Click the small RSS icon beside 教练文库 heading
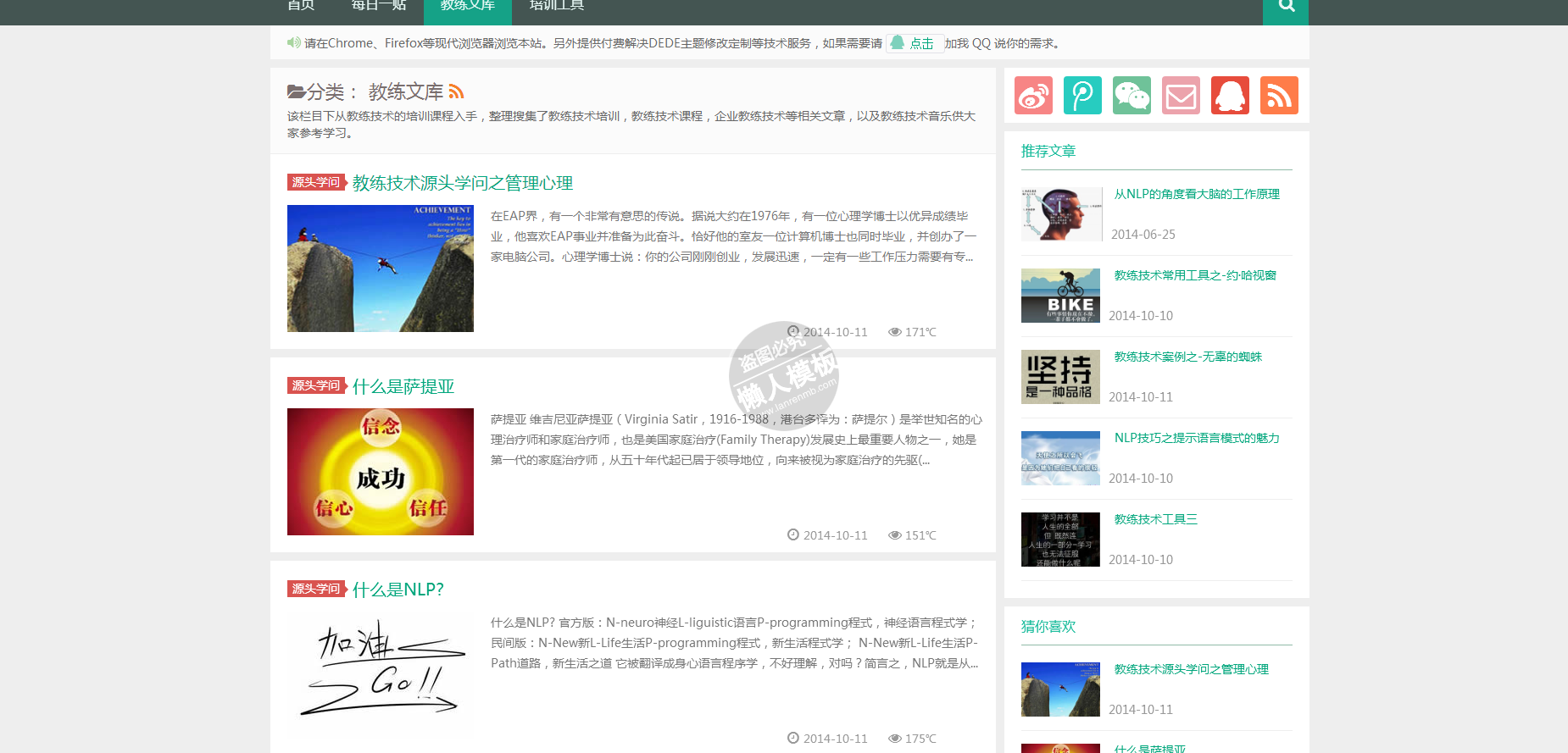Viewport: 1568px width, 753px height. coord(456,91)
